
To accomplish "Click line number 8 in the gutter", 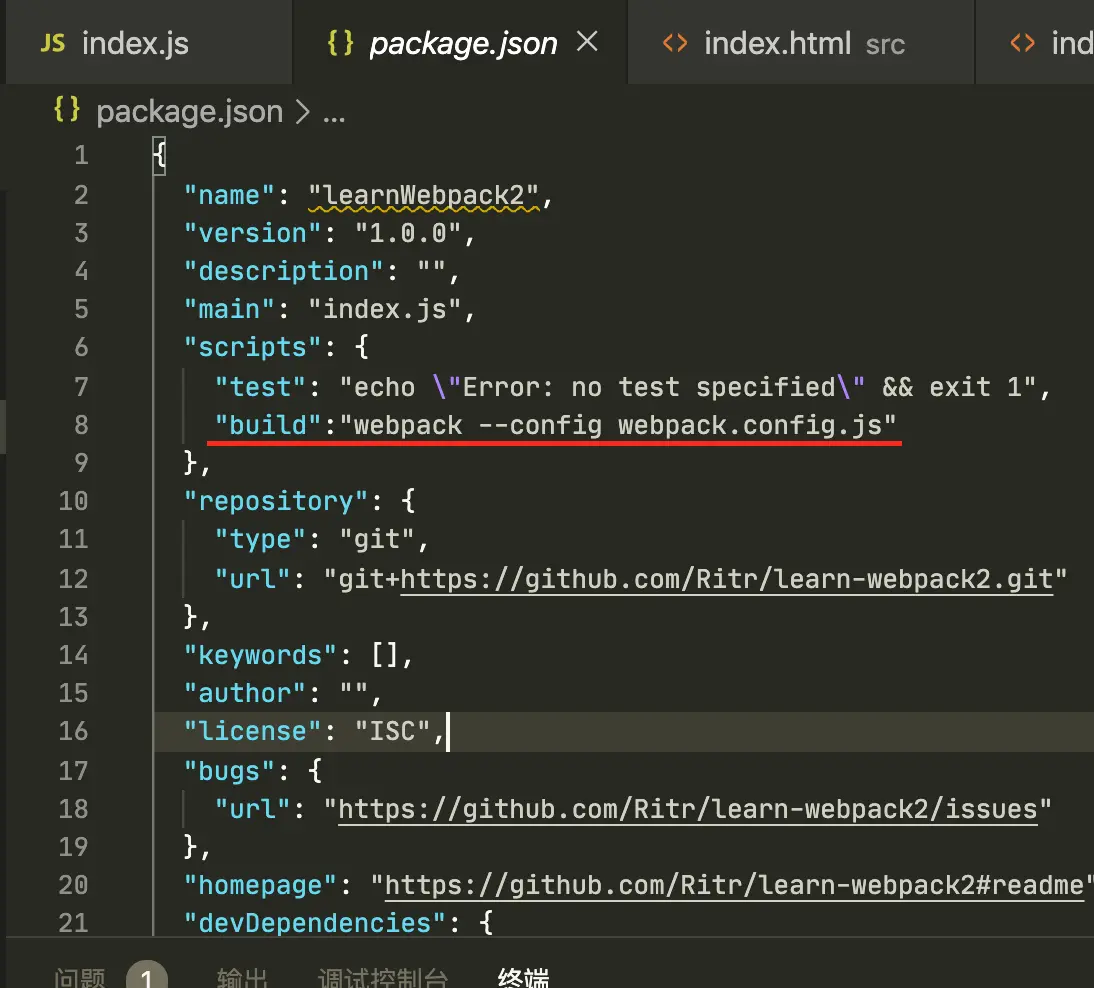I will 82,425.
